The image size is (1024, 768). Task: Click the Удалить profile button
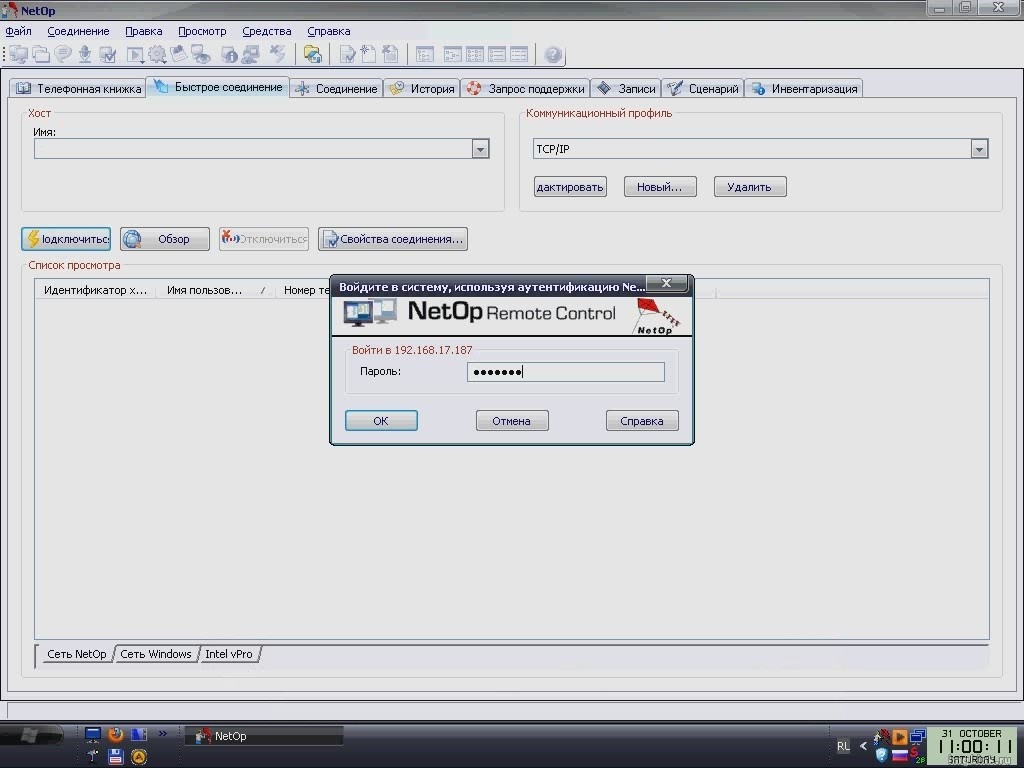(750, 187)
